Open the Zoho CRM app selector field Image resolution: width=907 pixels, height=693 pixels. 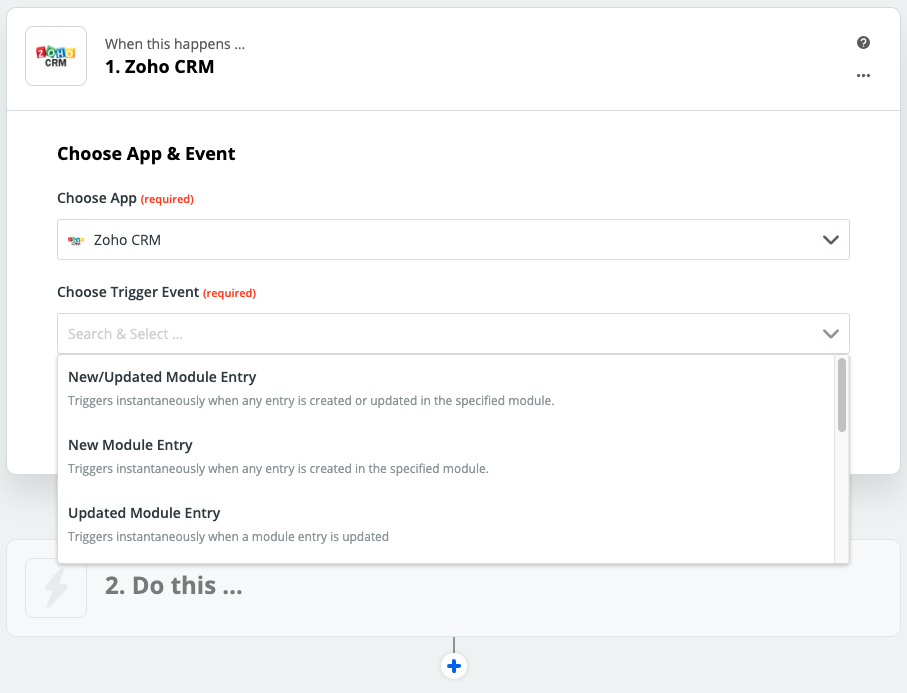pyautogui.click(x=453, y=239)
